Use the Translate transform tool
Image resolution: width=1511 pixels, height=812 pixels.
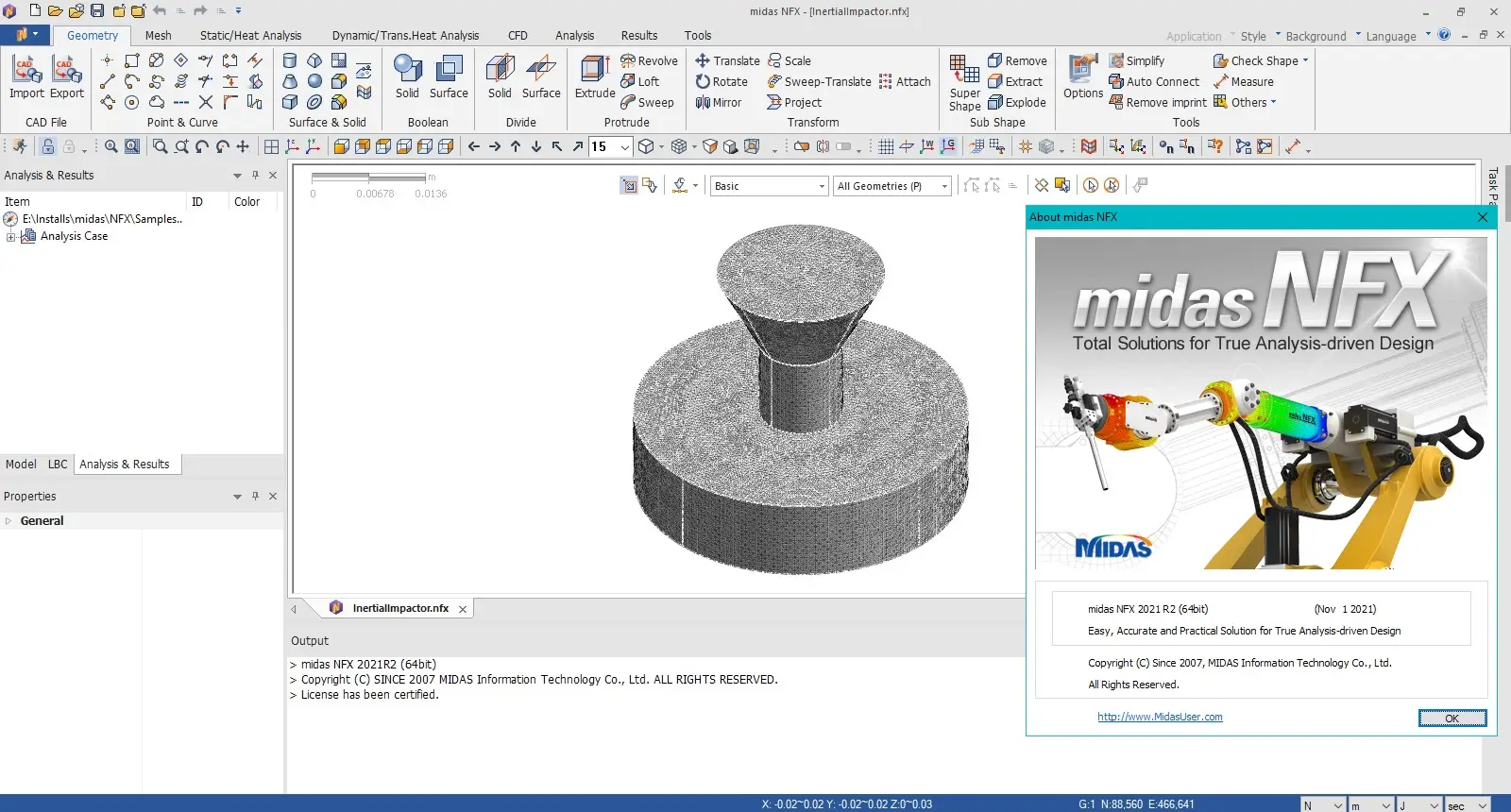click(728, 60)
